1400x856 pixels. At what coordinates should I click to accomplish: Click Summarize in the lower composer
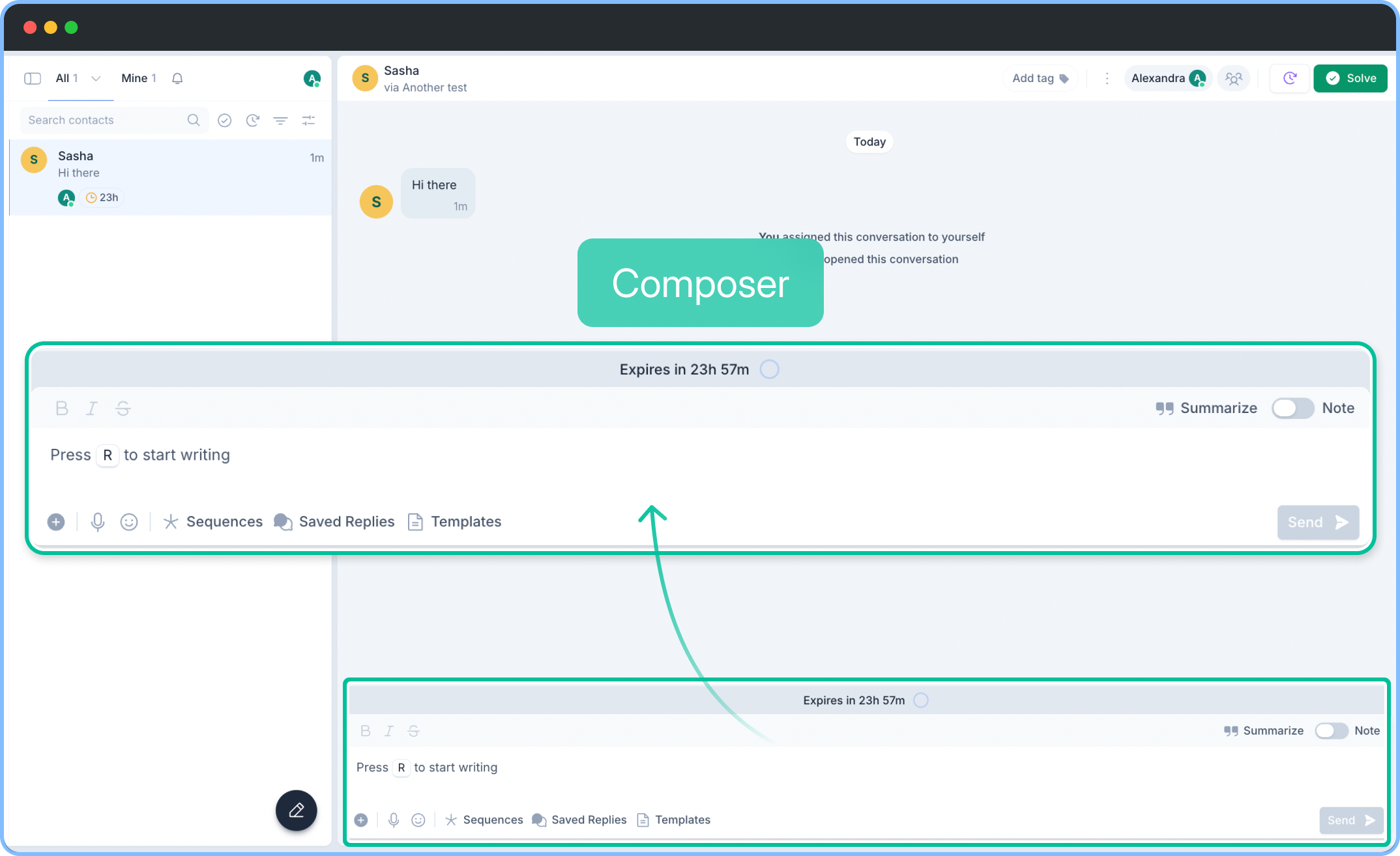pos(1263,731)
